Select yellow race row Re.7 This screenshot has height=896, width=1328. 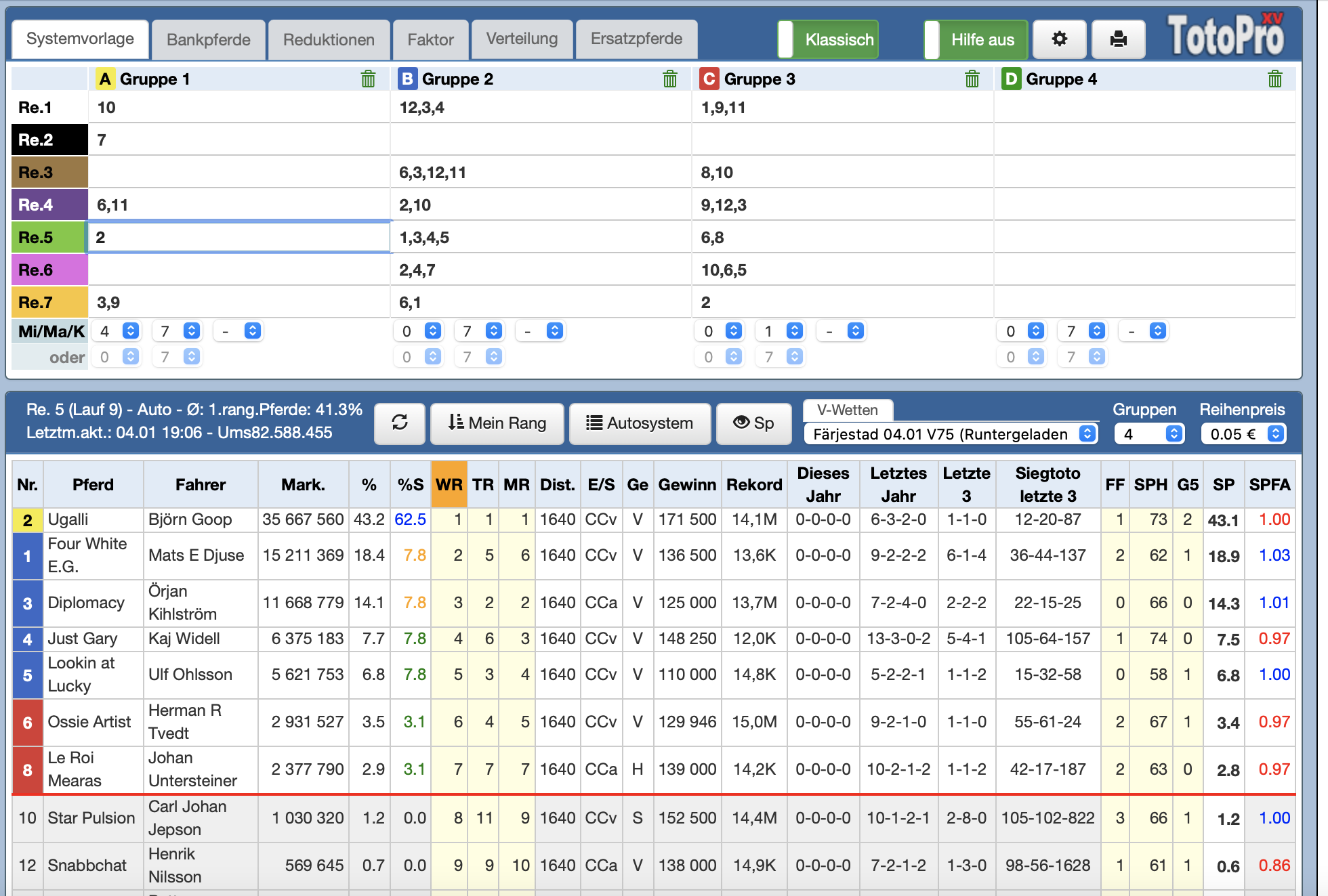tap(49, 303)
